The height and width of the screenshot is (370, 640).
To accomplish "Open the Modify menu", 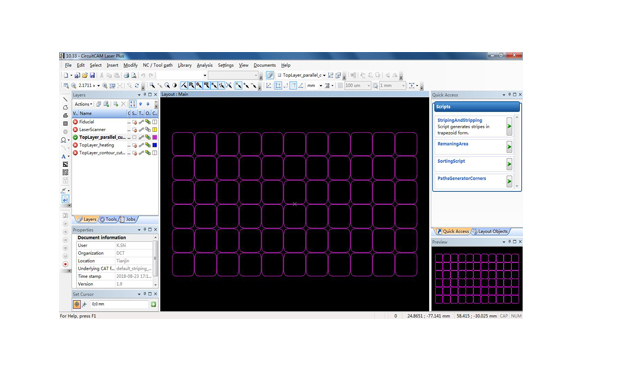I will [x=130, y=65].
